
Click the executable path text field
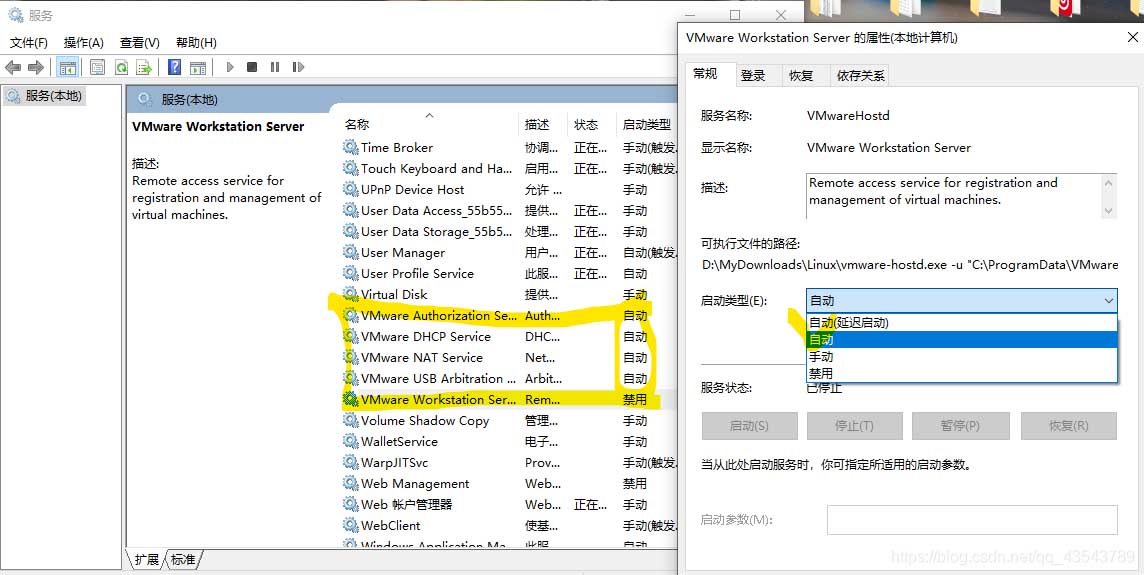(x=910, y=265)
